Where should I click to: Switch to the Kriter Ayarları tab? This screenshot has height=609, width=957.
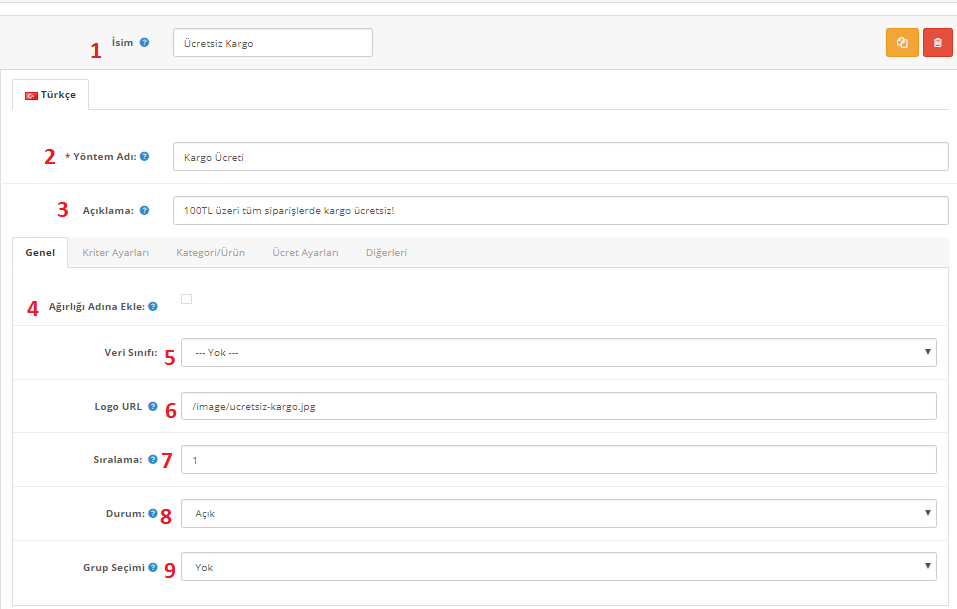click(115, 253)
